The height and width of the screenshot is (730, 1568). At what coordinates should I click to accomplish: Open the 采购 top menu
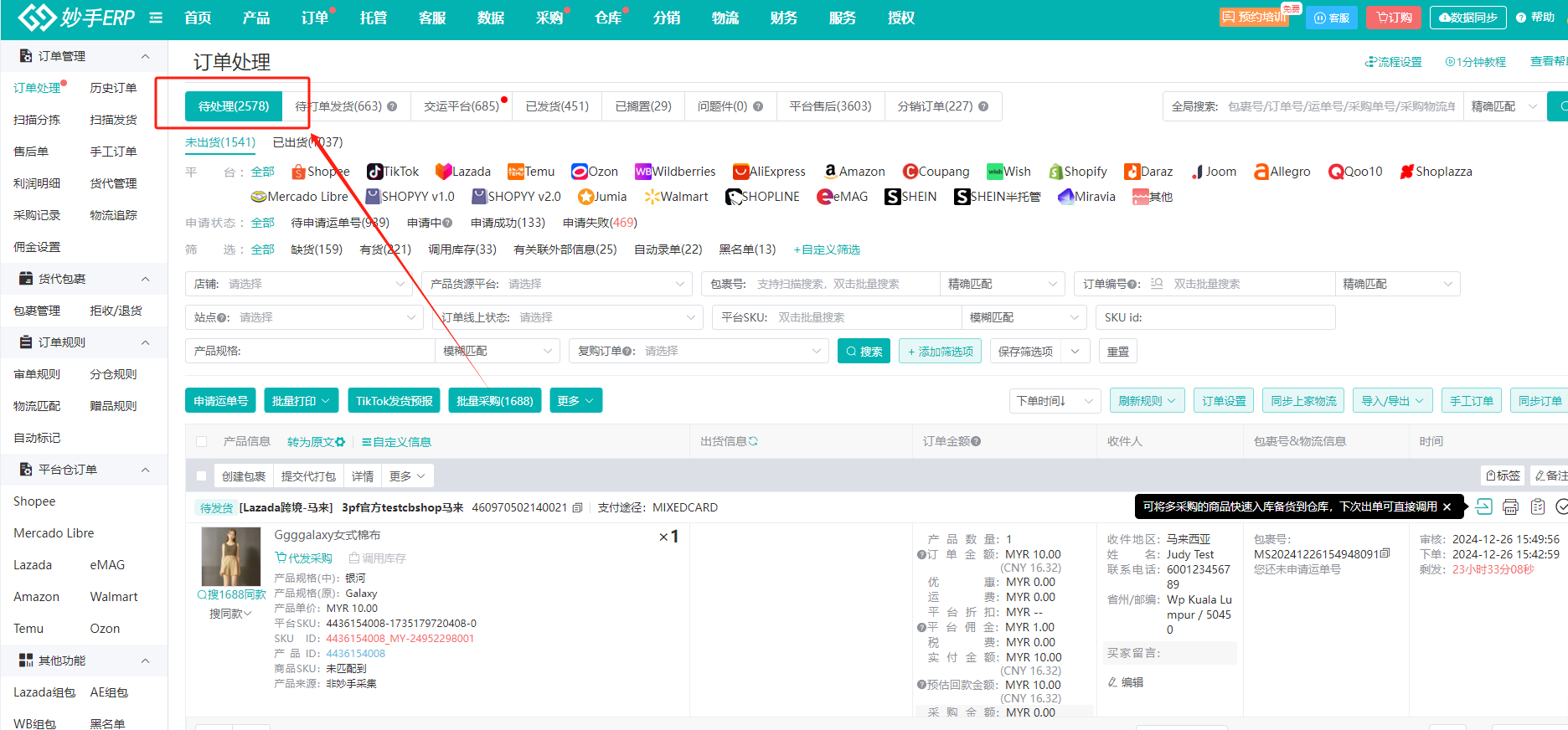tap(549, 18)
